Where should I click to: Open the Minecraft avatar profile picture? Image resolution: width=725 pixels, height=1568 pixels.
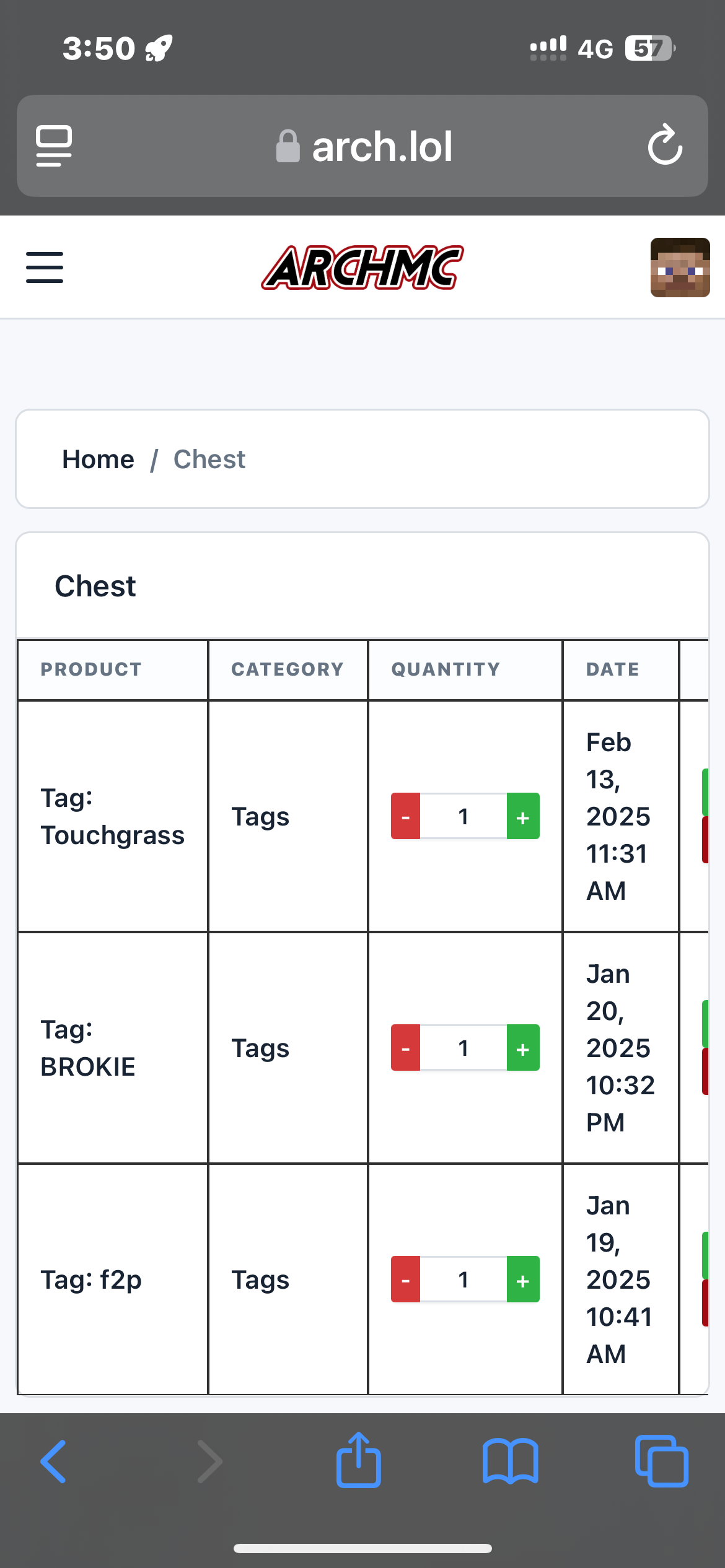coord(680,268)
